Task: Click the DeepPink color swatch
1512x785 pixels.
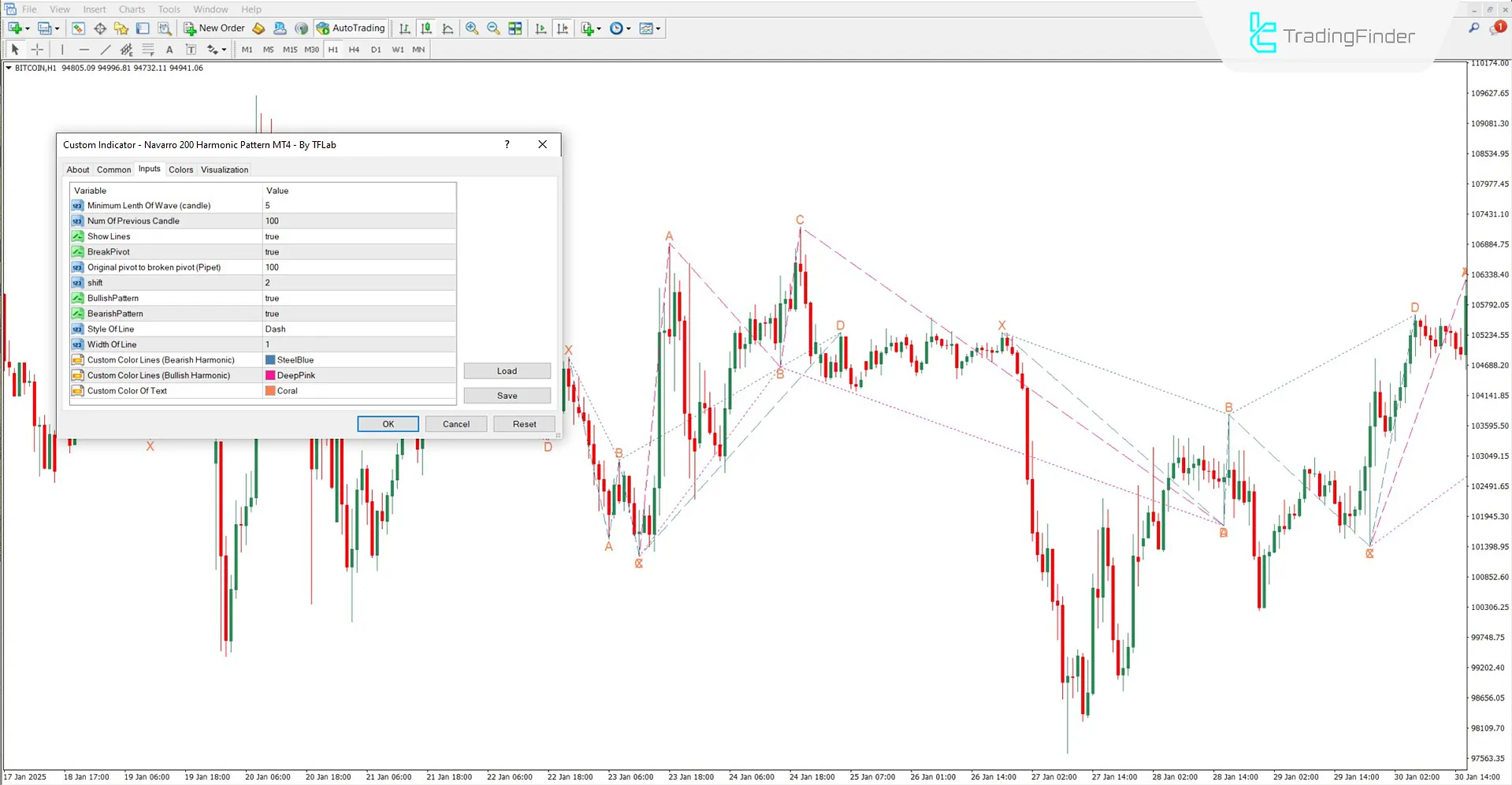Action: pyautogui.click(x=270, y=376)
